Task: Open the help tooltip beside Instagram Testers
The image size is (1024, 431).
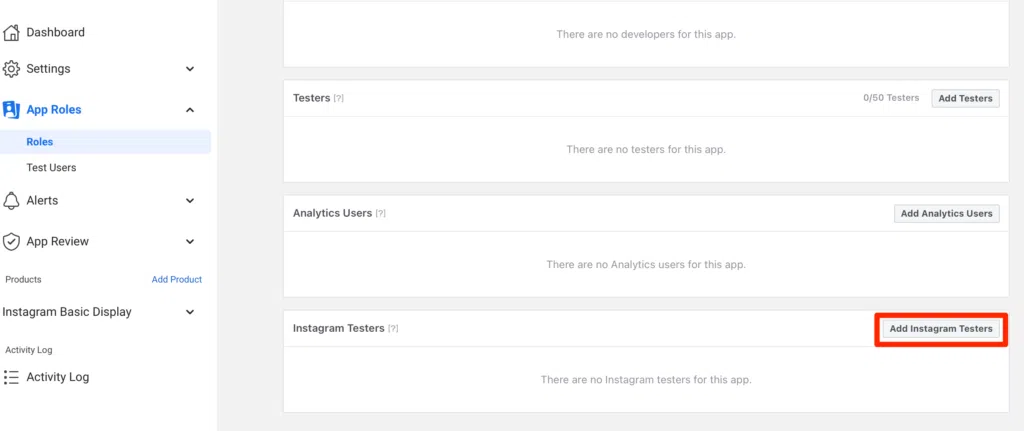Action: point(393,328)
